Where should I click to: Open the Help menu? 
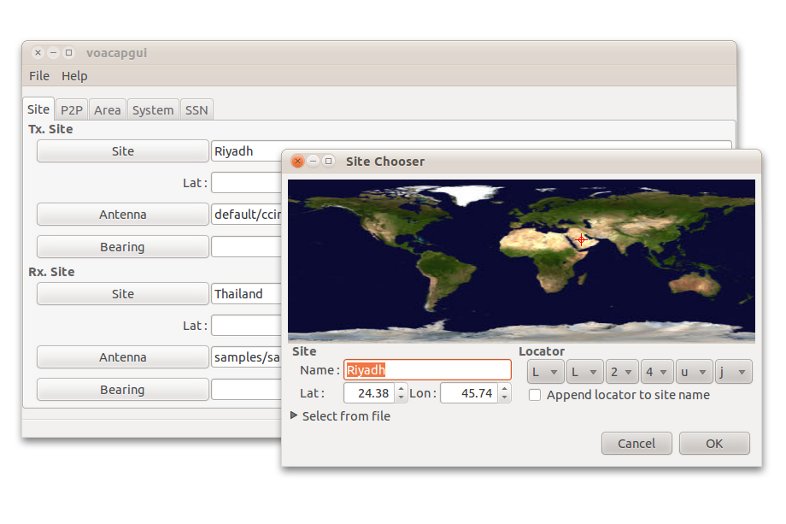(x=74, y=76)
